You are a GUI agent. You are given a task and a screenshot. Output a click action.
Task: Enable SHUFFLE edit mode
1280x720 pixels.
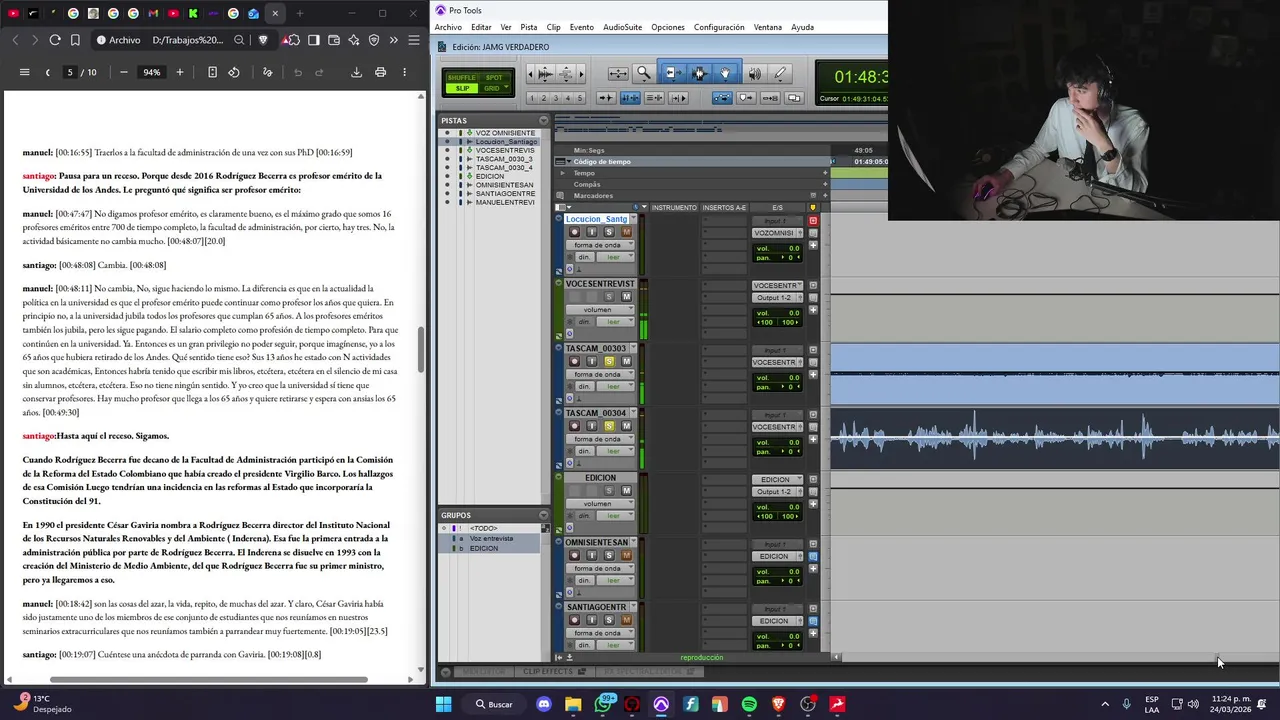tap(461, 77)
